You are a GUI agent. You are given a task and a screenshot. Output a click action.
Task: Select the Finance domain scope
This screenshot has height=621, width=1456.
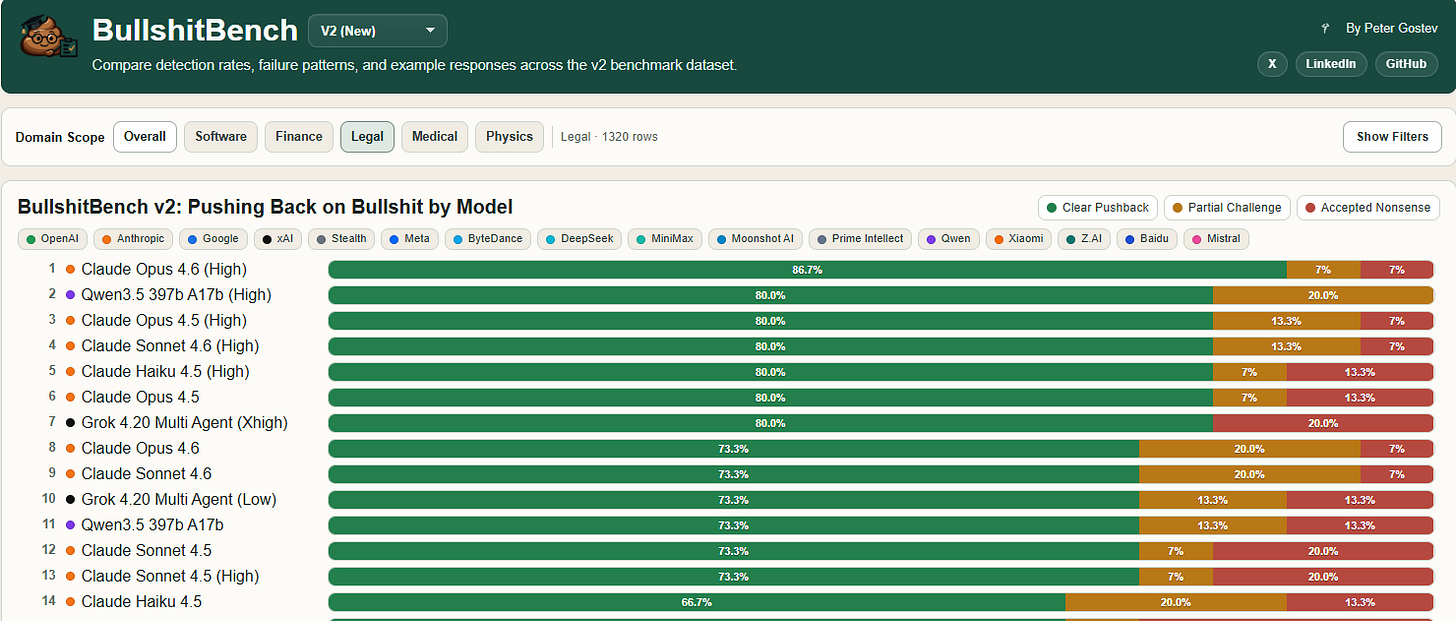299,137
